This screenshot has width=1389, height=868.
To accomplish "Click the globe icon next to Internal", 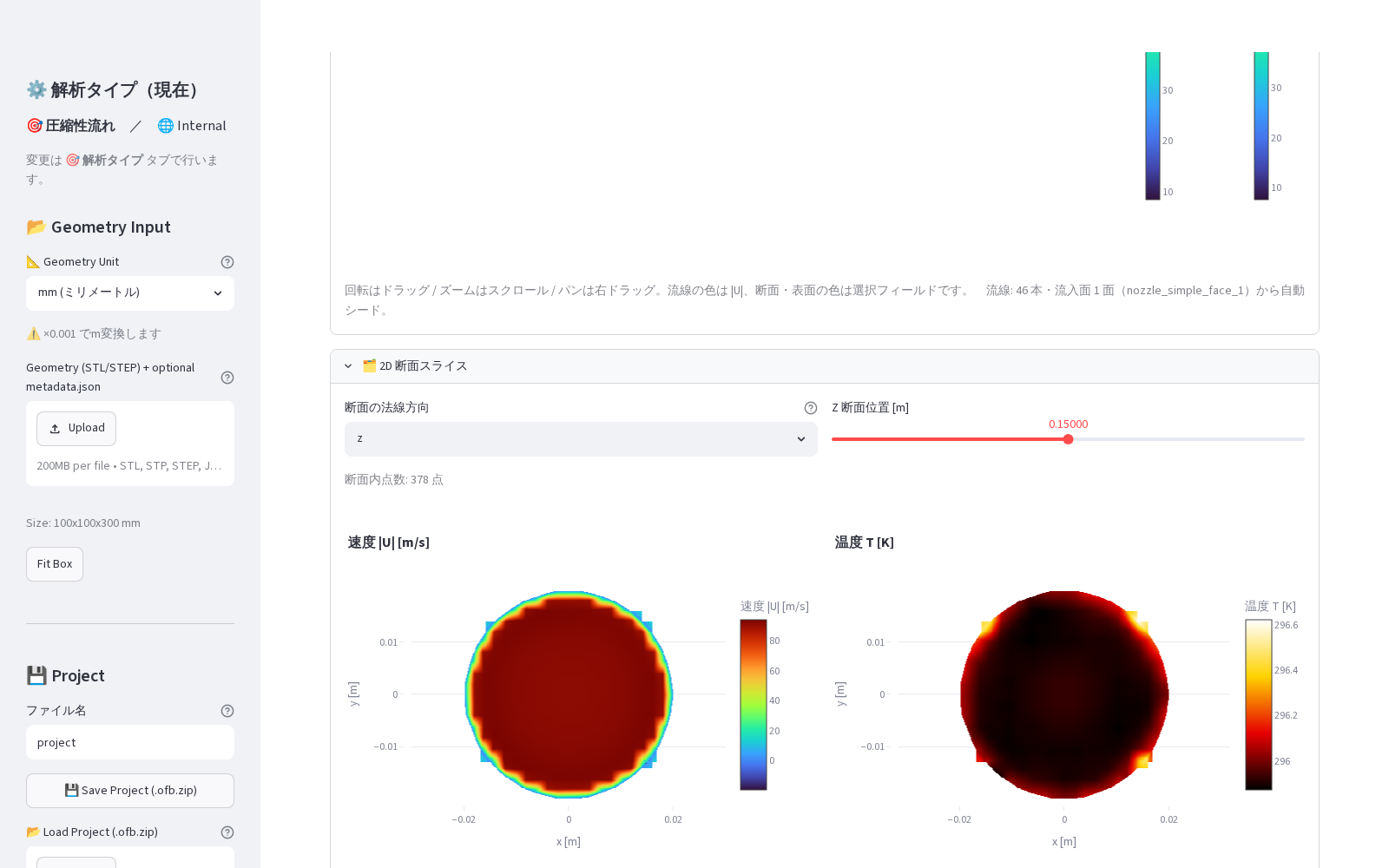I will [165, 126].
